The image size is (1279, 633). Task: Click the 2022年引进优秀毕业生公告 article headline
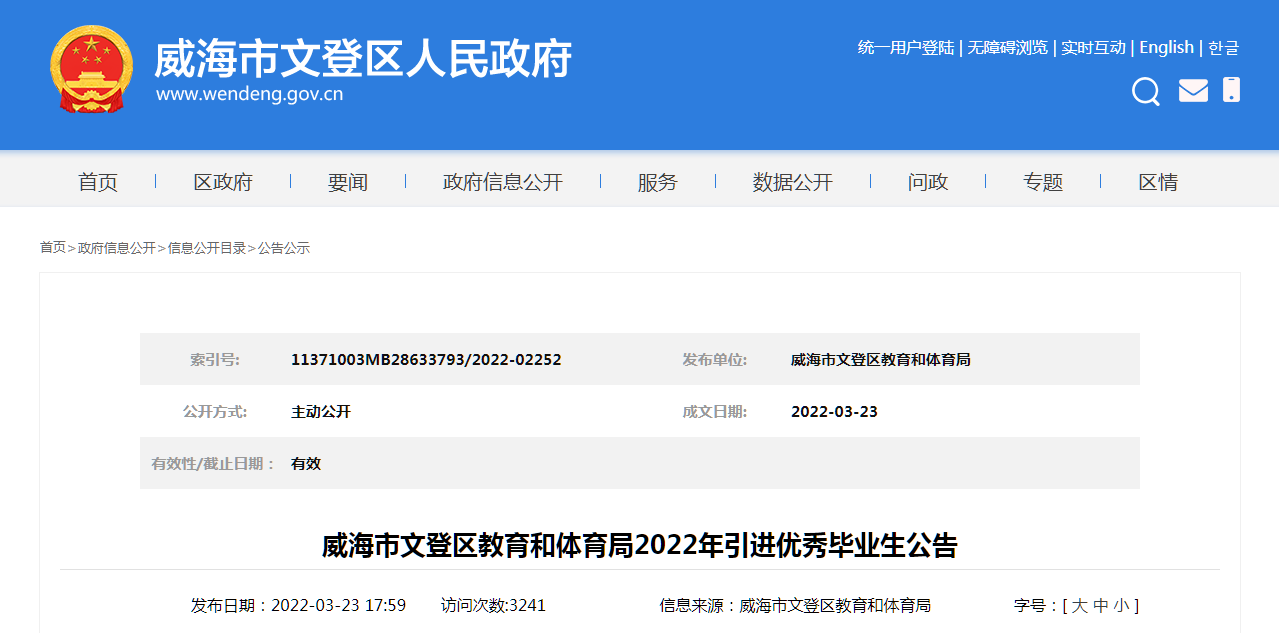[639, 546]
